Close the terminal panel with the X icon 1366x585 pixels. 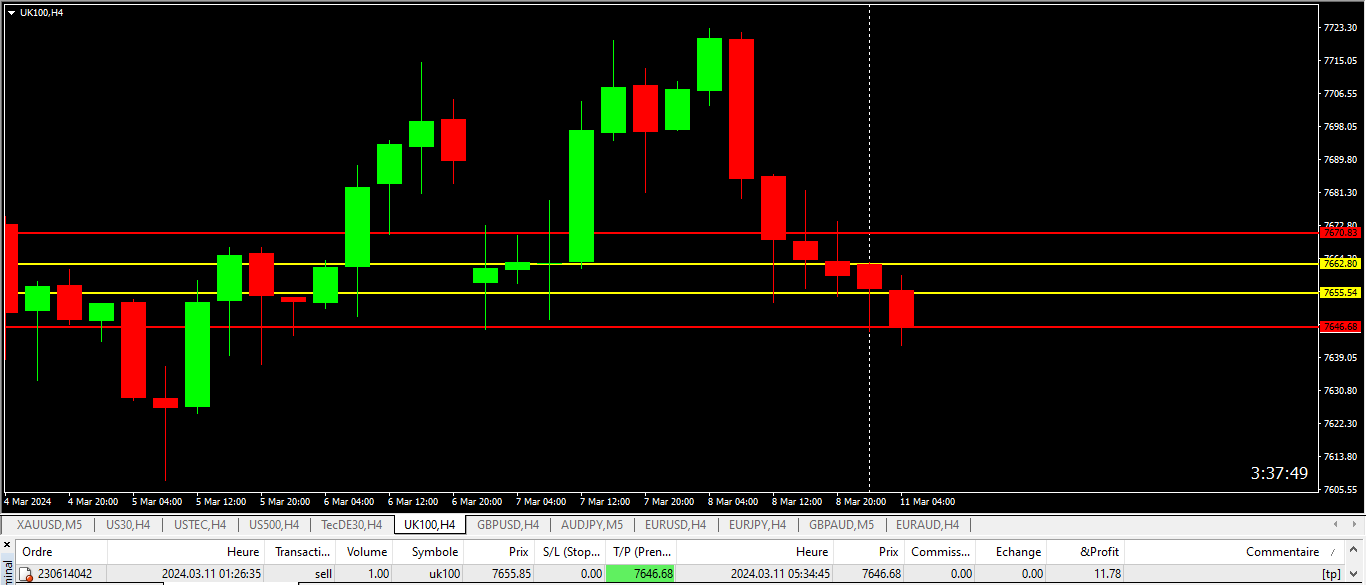pos(8,546)
